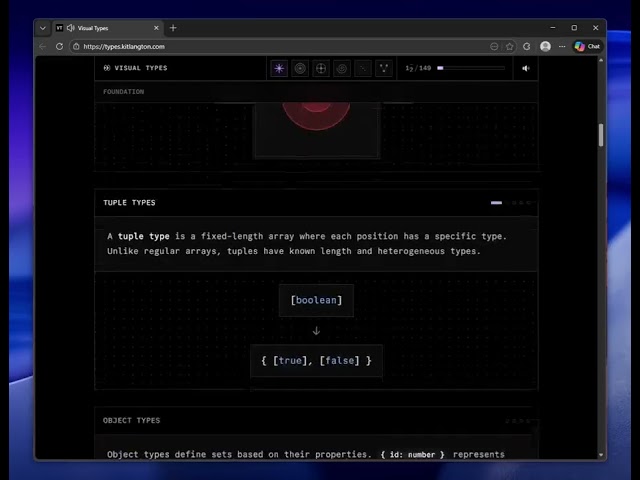Click the bold 'tuple type' term

[144, 236]
